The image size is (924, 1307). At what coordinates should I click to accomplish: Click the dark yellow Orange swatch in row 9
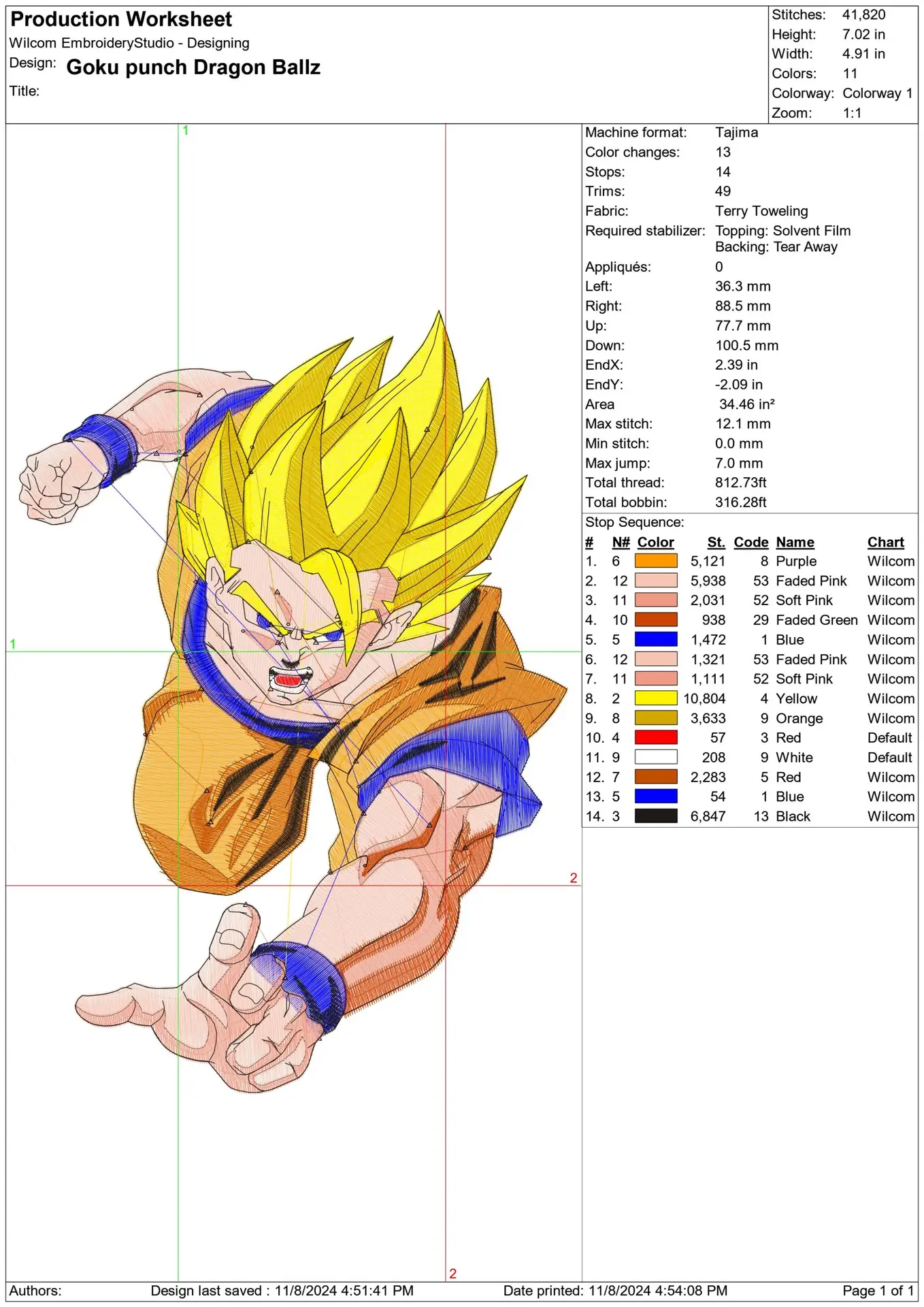pos(656,718)
